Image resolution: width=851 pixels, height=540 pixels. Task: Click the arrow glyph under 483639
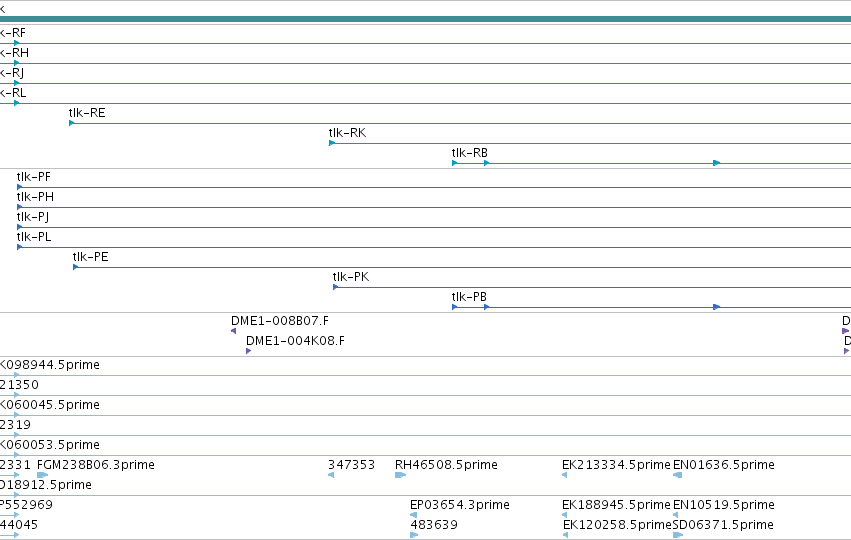(x=414, y=535)
